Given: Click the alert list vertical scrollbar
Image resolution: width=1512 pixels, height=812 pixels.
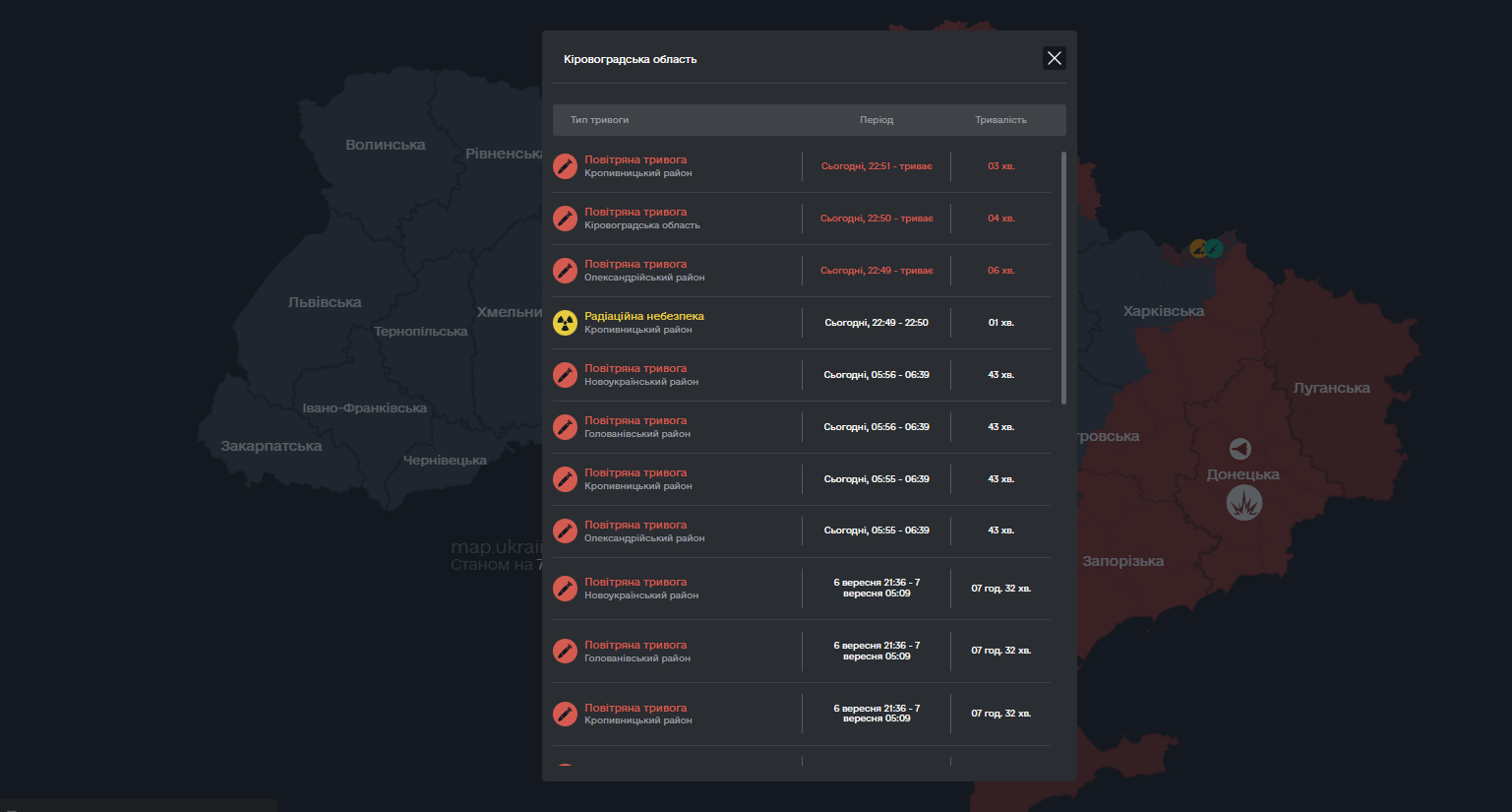Looking at the screenshot, I should 1063,278.
